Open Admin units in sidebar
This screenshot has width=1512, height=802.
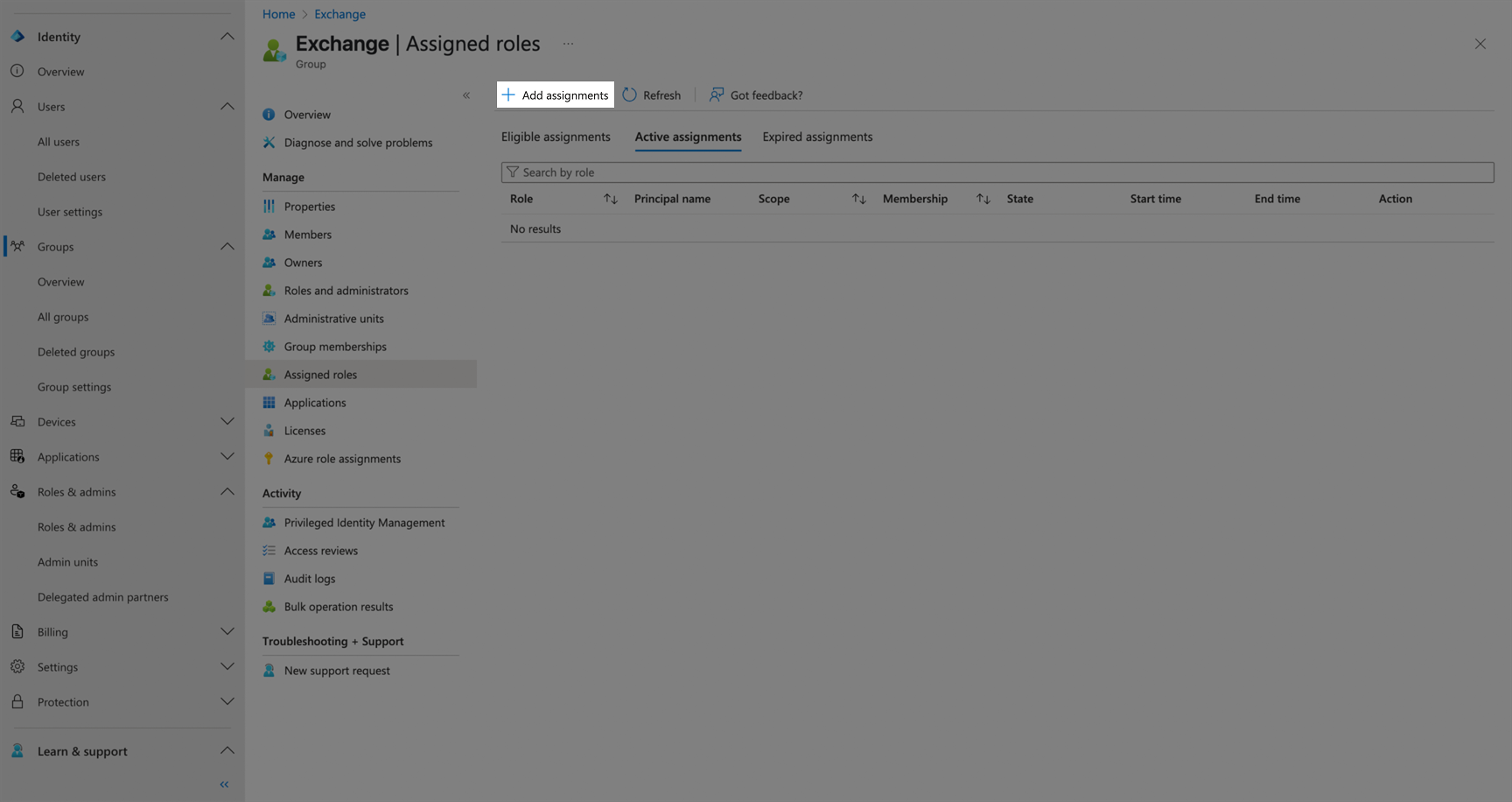(x=67, y=562)
